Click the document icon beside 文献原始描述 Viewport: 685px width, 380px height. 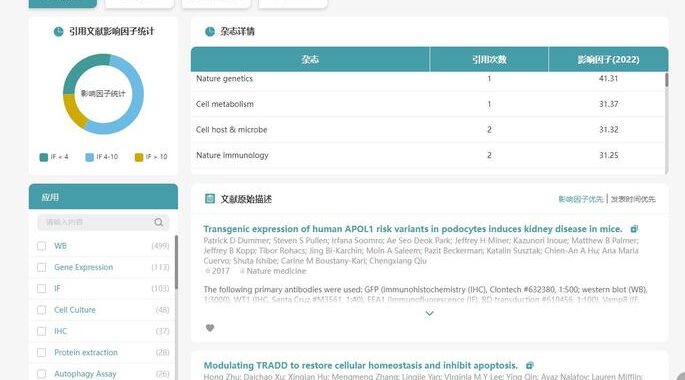tap(210, 199)
